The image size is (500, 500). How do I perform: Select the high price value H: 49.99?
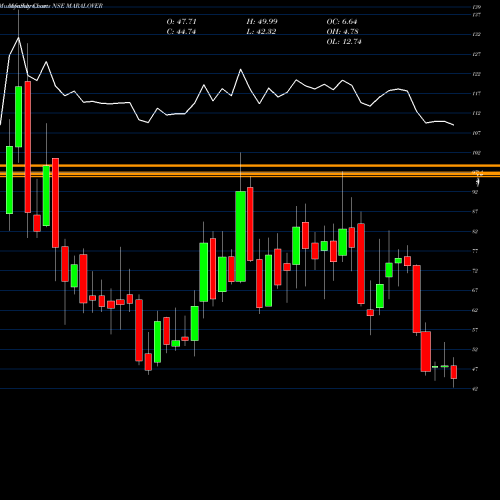[x=262, y=22]
